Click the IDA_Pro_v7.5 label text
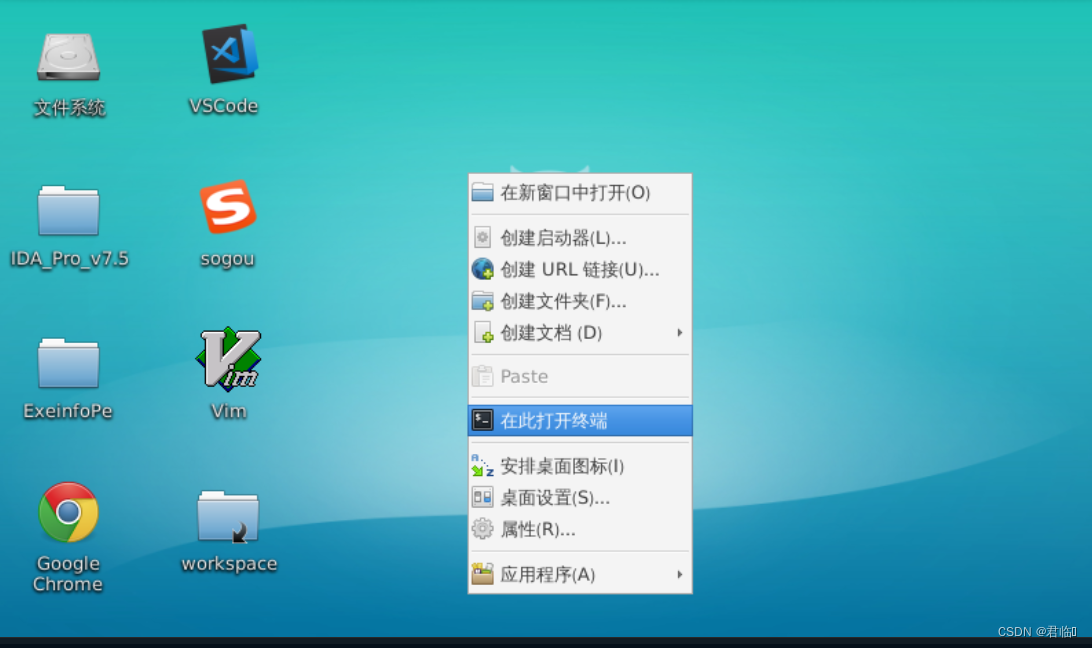The height and width of the screenshot is (648, 1092). tap(70, 259)
